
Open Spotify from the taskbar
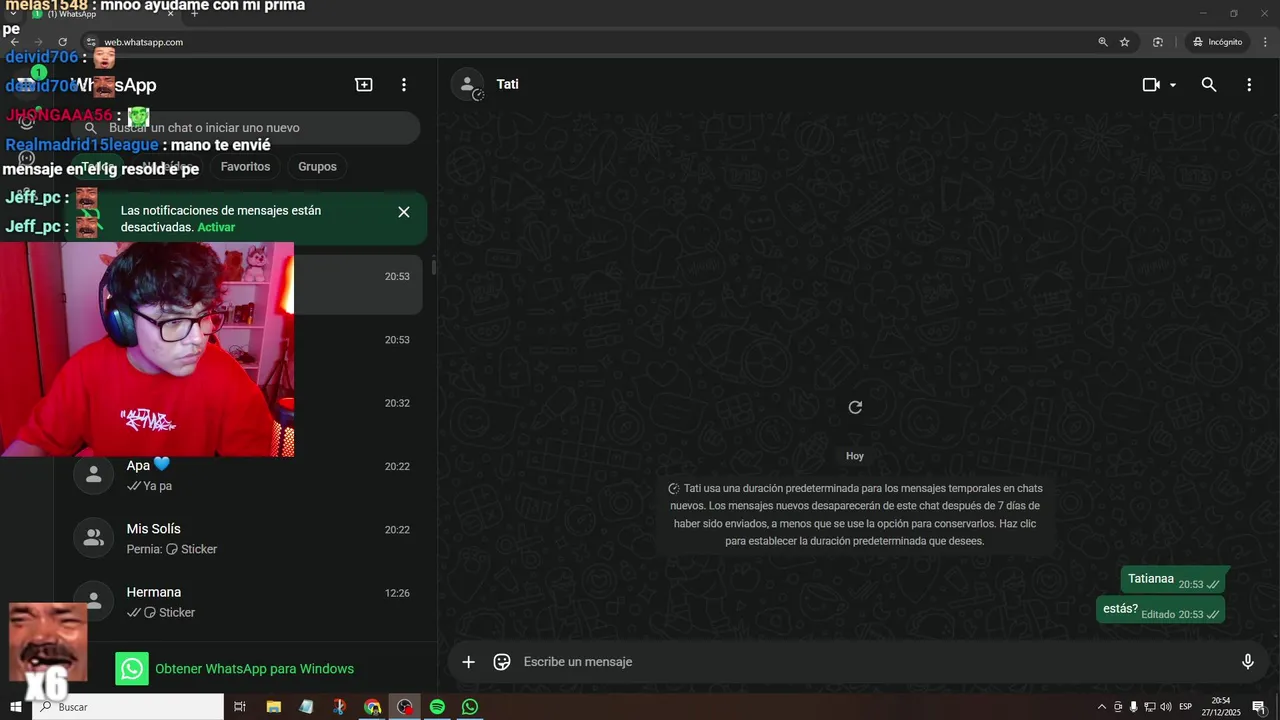[437, 707]
